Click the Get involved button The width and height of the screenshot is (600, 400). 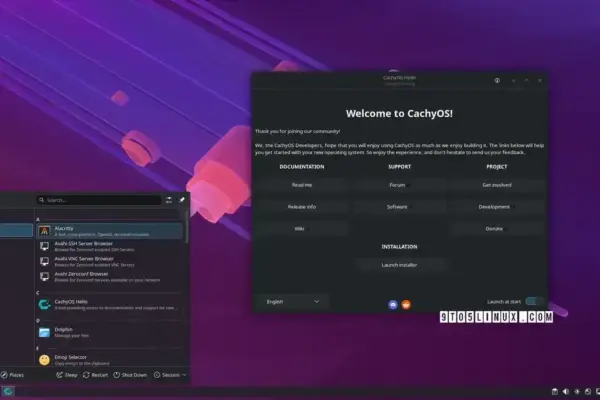(497, 185)
